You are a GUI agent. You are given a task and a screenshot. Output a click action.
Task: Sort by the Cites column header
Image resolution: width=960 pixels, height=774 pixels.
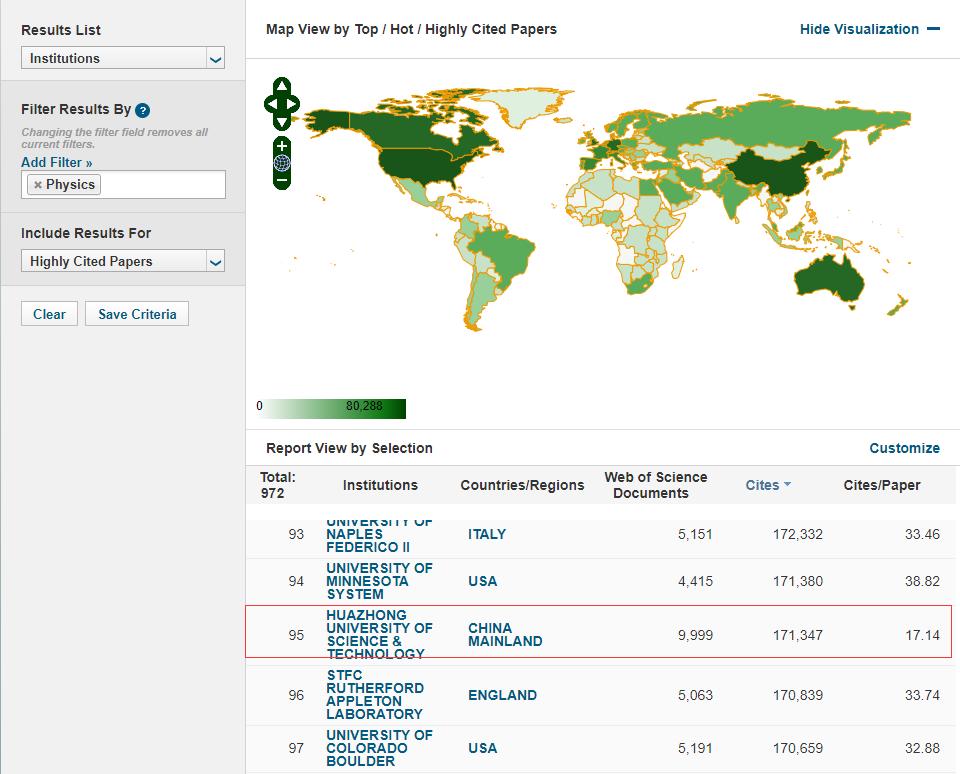[x=763, y=485]
